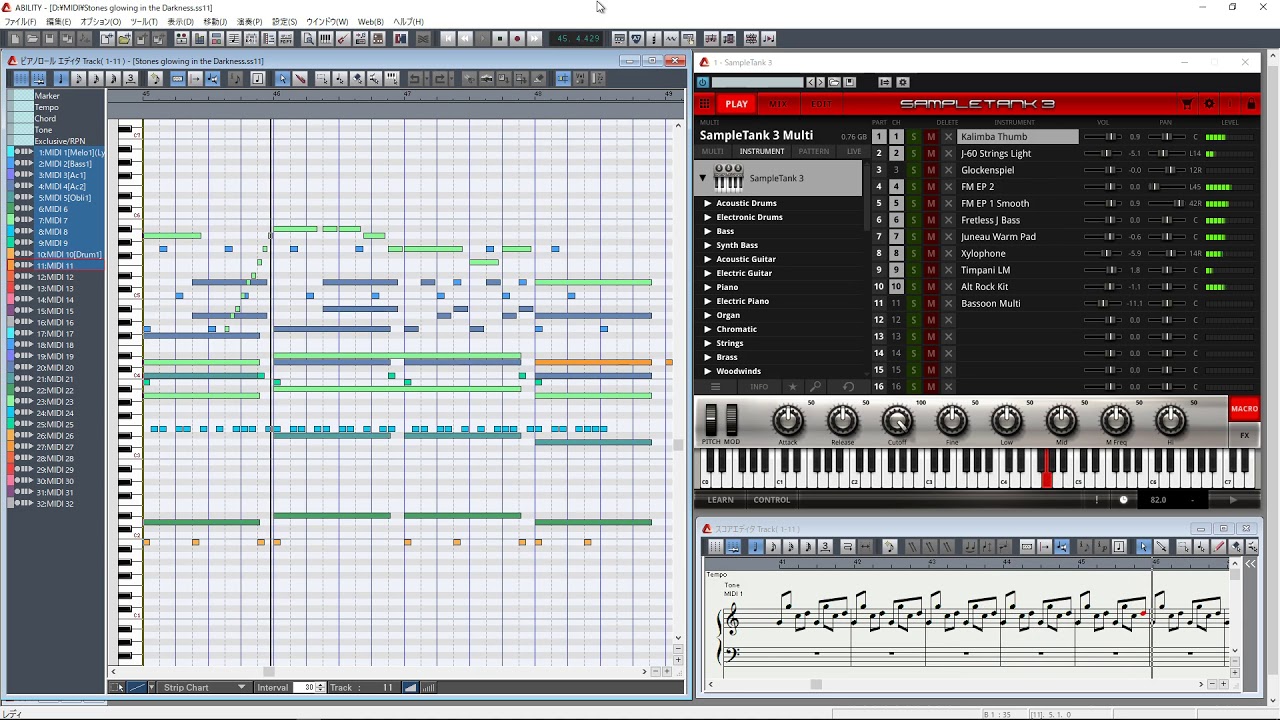Solo the Alt Rock Kit part
1280x720 pixels.
tap(913, 287)
